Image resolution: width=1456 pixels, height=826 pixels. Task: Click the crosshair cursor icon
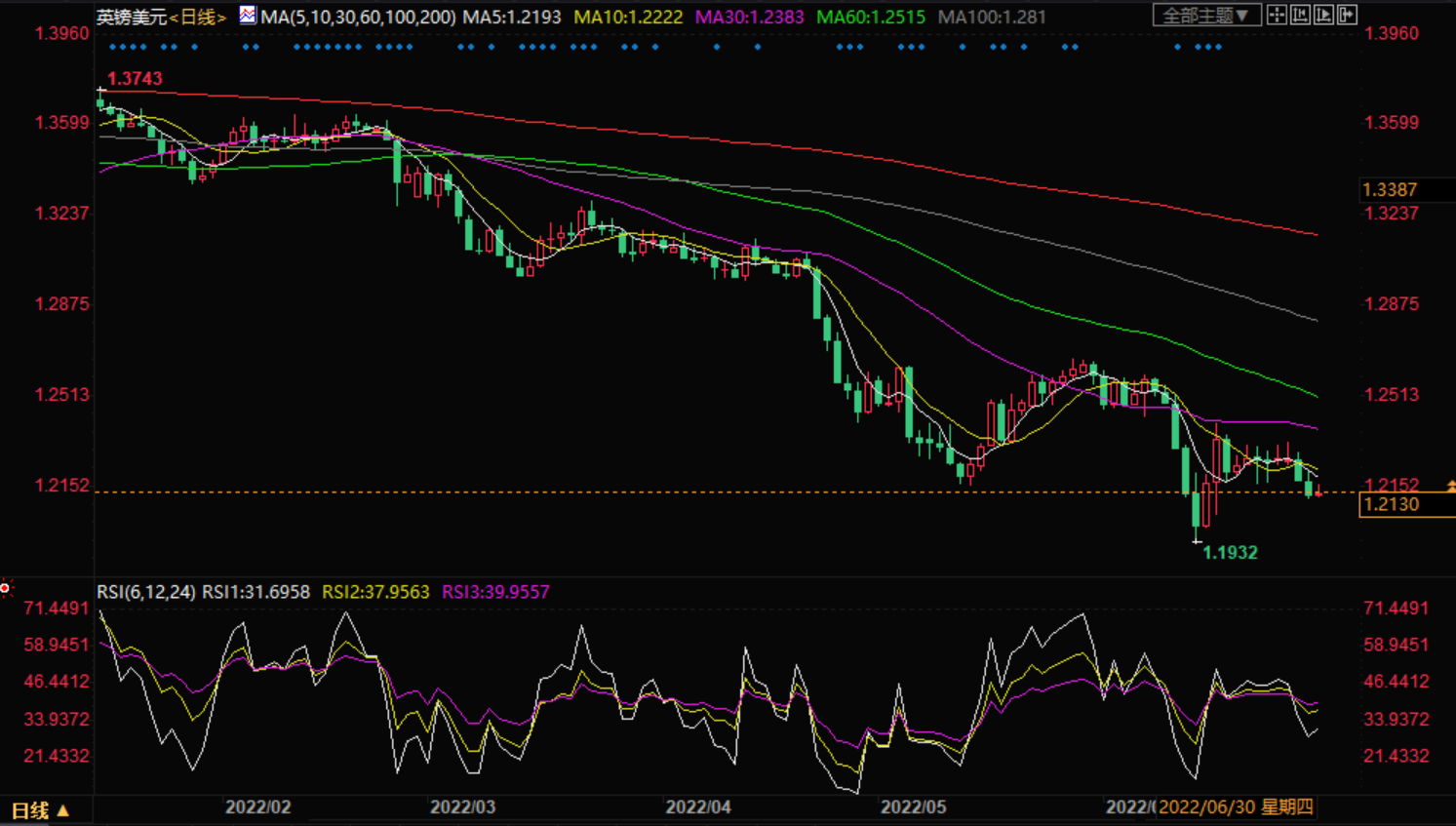tap(1277, 15)
